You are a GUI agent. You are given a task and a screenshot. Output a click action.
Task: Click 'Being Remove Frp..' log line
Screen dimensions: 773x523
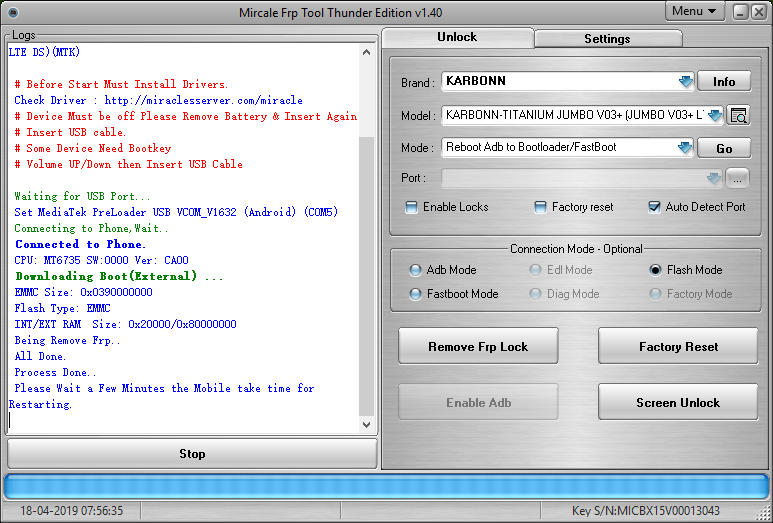[x=67, y=340]
